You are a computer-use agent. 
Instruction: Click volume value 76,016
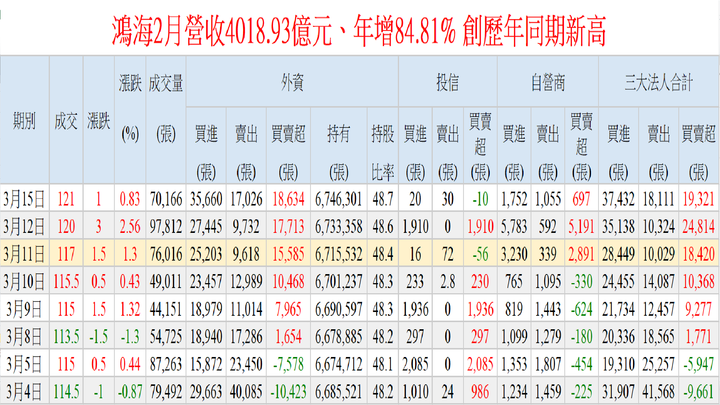[x=166, y=254]
